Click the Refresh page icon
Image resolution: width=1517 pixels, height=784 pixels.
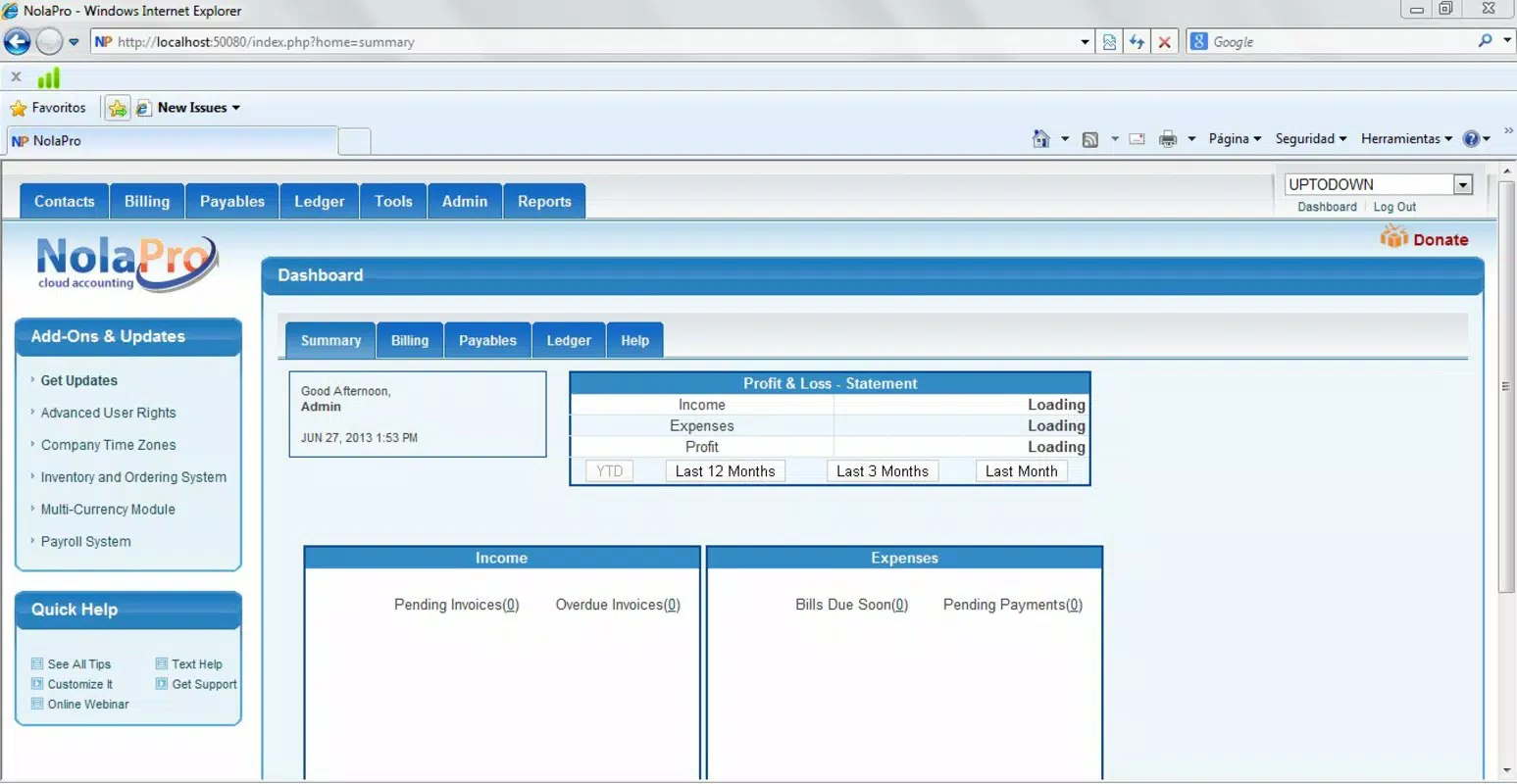(1137, 42)
